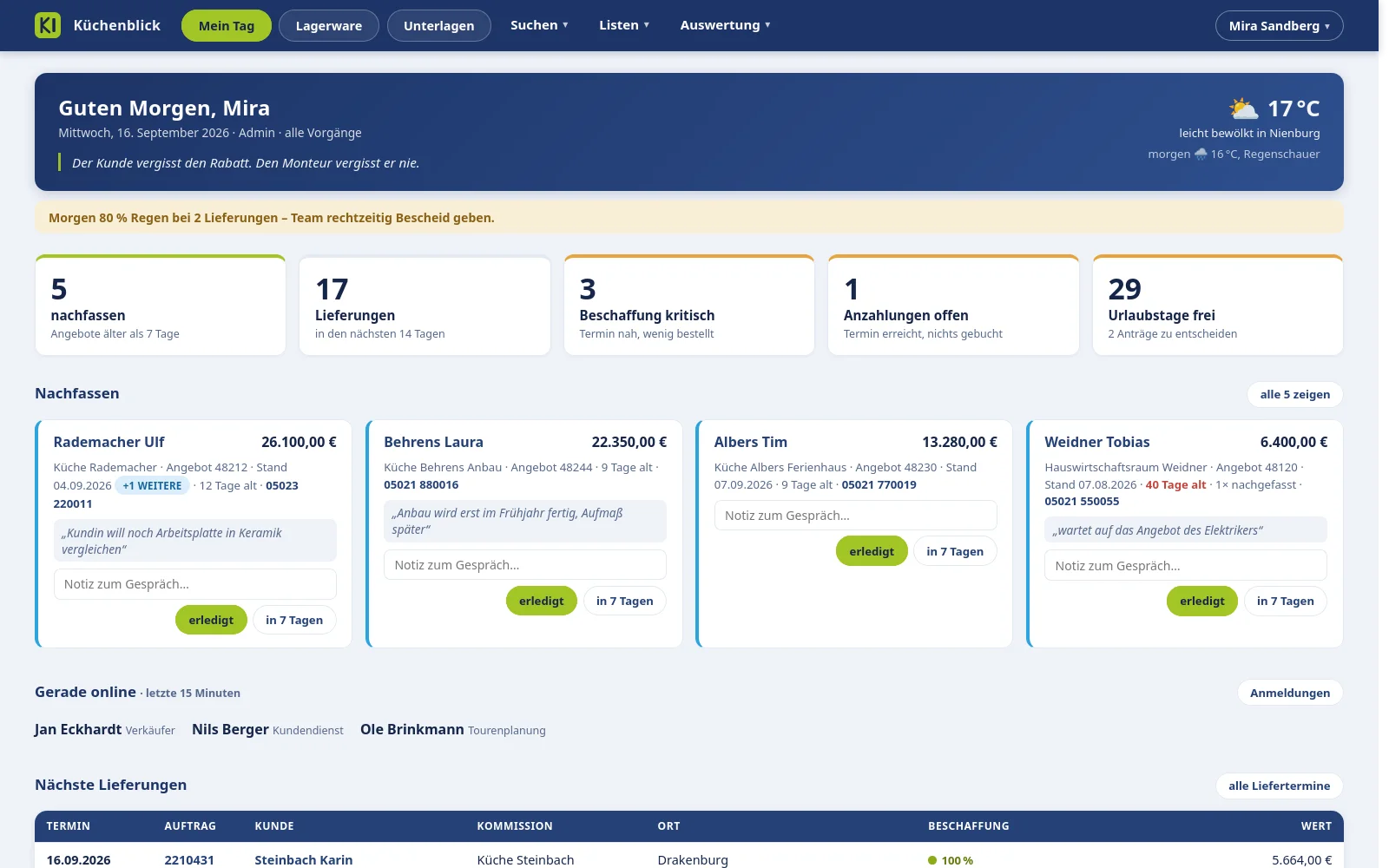Click the Küchenblick KI logo icon

pyautogui.click(x=48, y=25)
